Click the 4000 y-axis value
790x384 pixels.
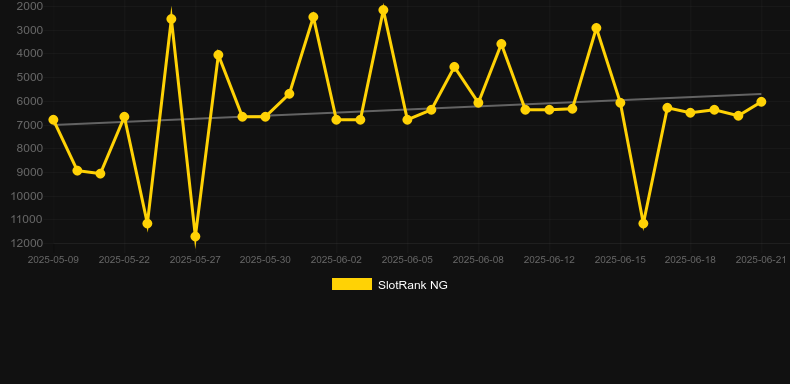point(30,53)
